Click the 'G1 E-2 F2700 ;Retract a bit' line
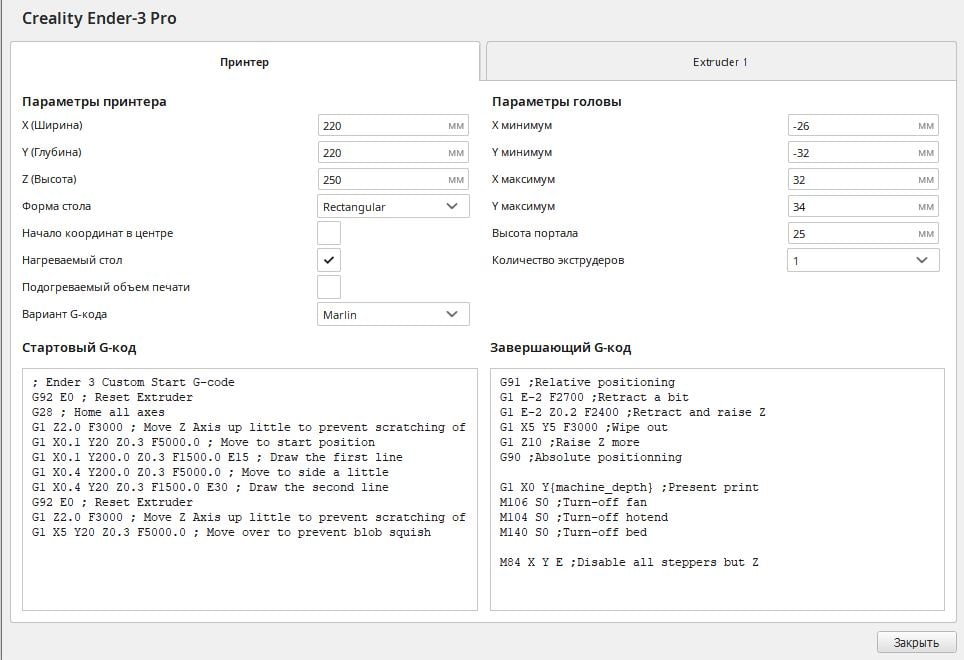 pos(595,397)
